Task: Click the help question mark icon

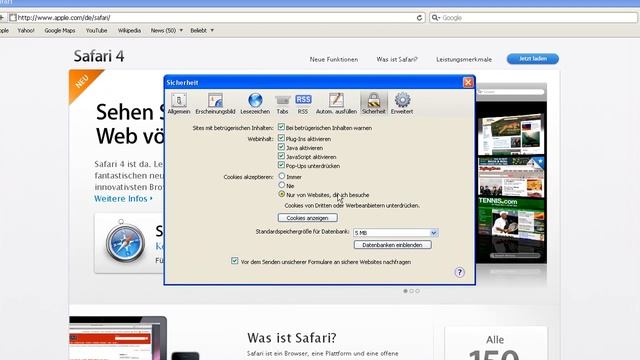Action: point(460,272)
